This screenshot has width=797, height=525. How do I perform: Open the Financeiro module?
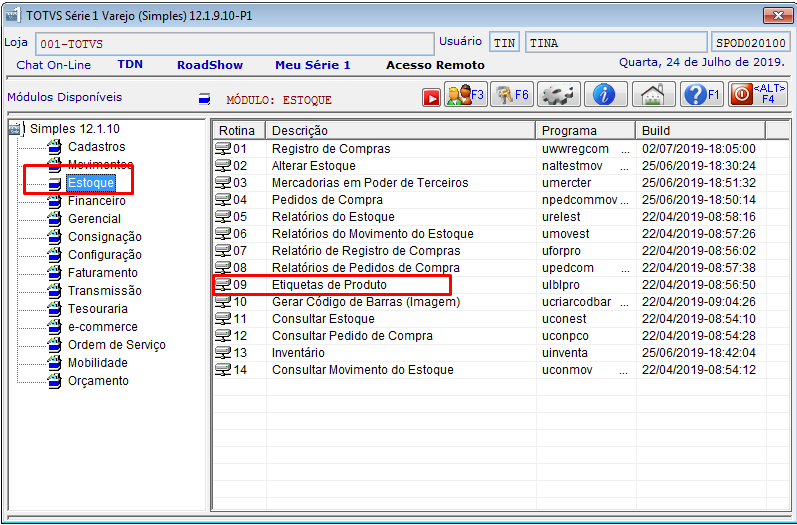point(97,201)
